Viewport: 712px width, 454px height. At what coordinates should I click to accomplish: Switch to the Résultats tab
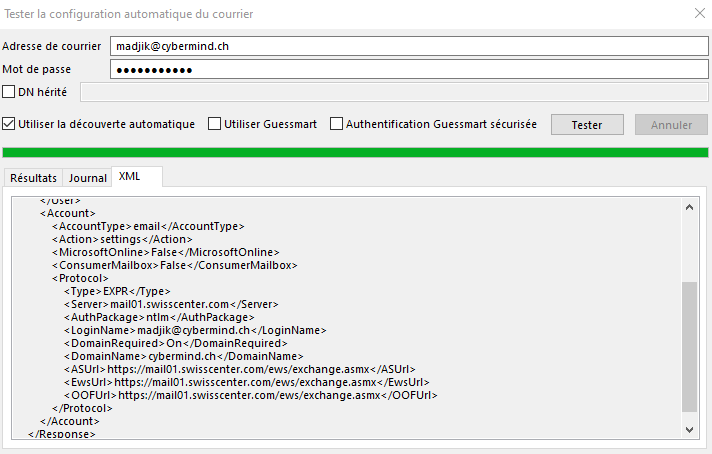coord(33,178)
